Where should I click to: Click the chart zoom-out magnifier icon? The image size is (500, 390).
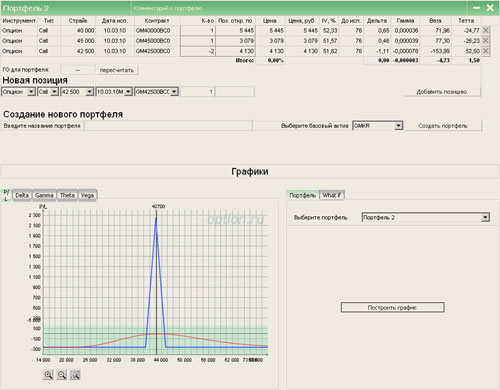62,375
